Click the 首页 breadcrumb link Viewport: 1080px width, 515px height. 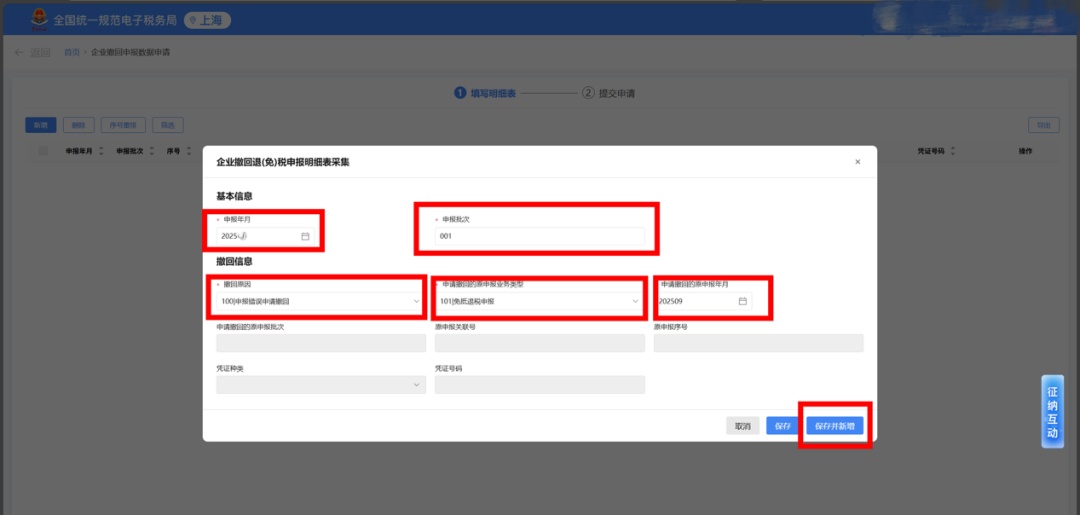pos(71,52)
